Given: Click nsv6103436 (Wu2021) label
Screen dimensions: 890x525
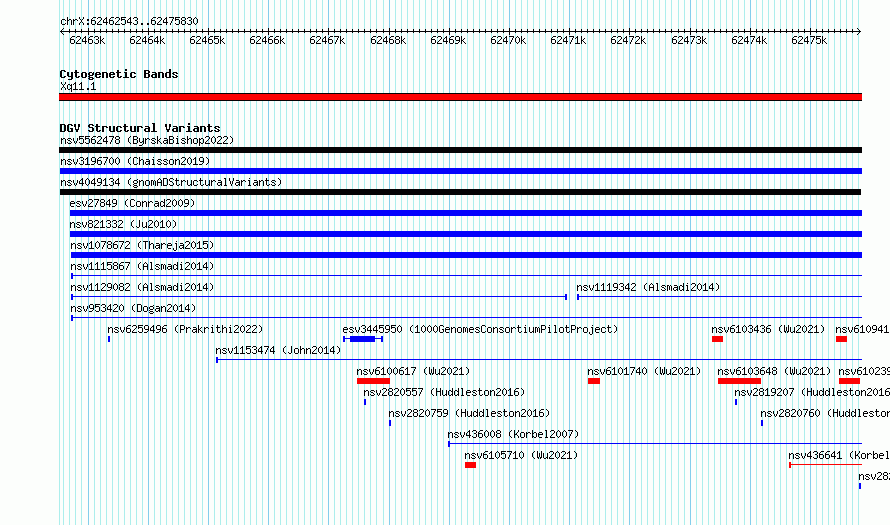Looking at the screenshot, I should [x=768, y=329].
